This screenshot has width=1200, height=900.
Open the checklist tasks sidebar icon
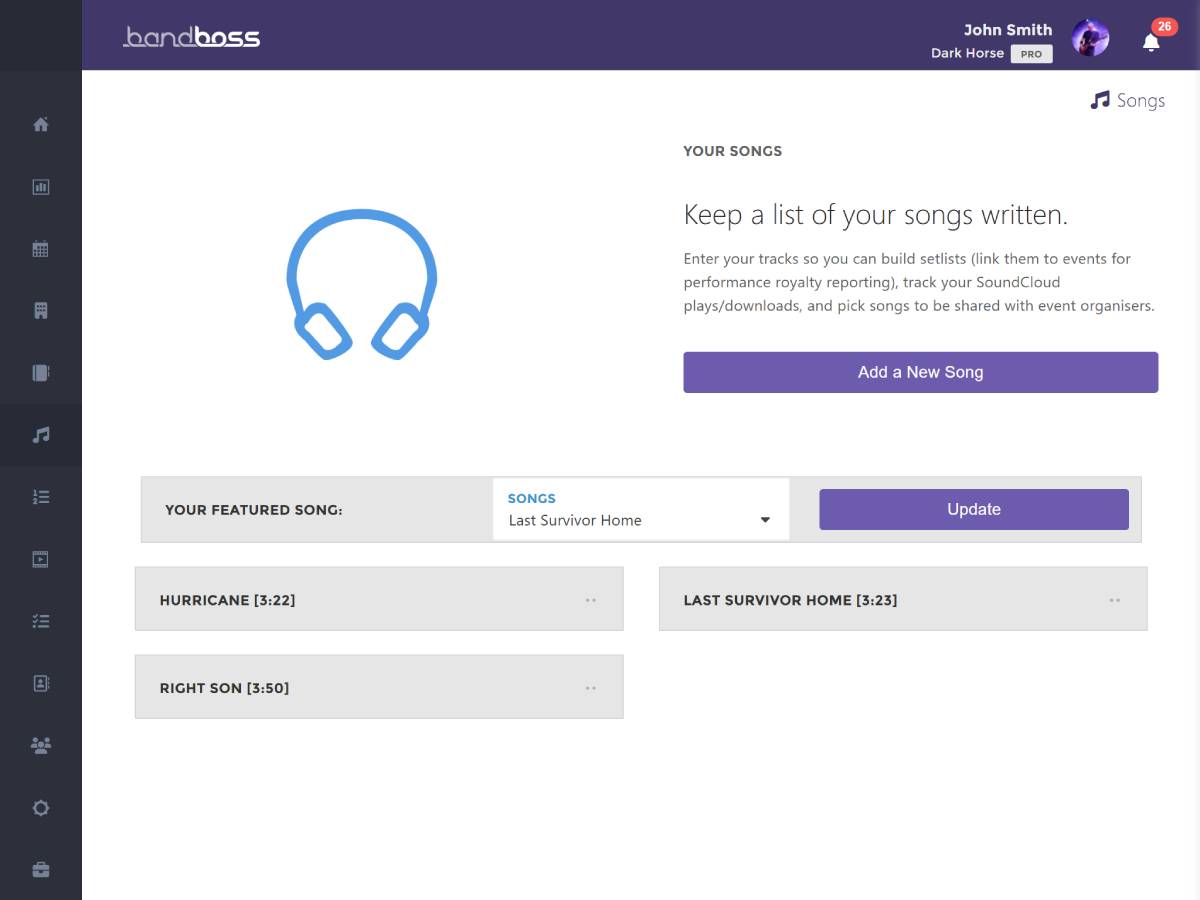[41, 621]
